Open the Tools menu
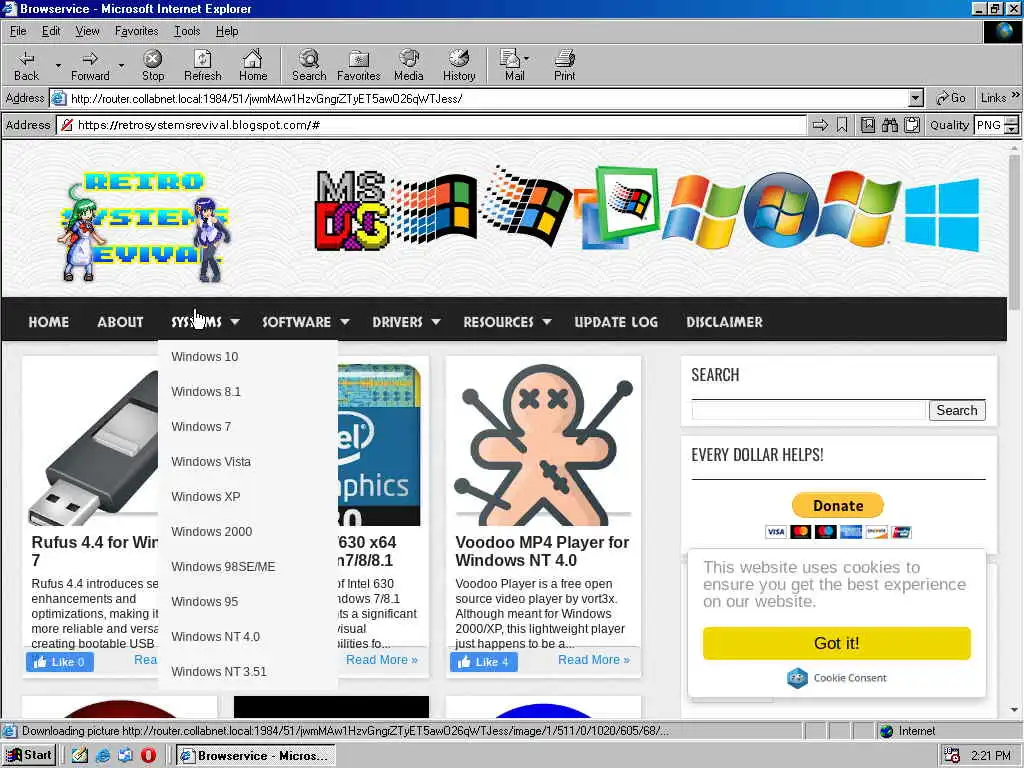Image resolution: width=1024 pixels, height=768 pixels. [187, 31]
